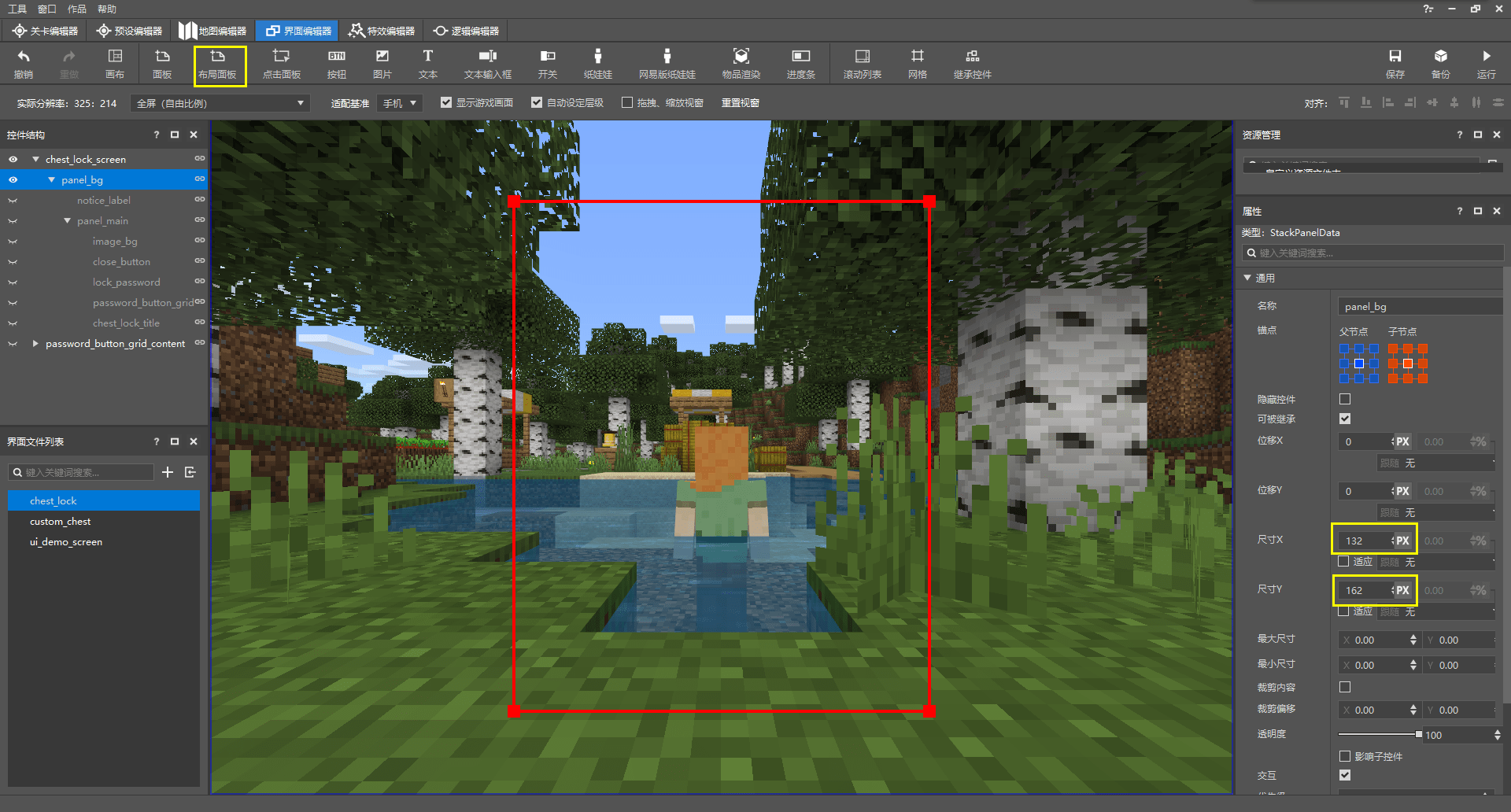Click the 名称 field containing panel_bg
The height and width of the screenshot is (812, 1511).
(x=1420, y=306)
